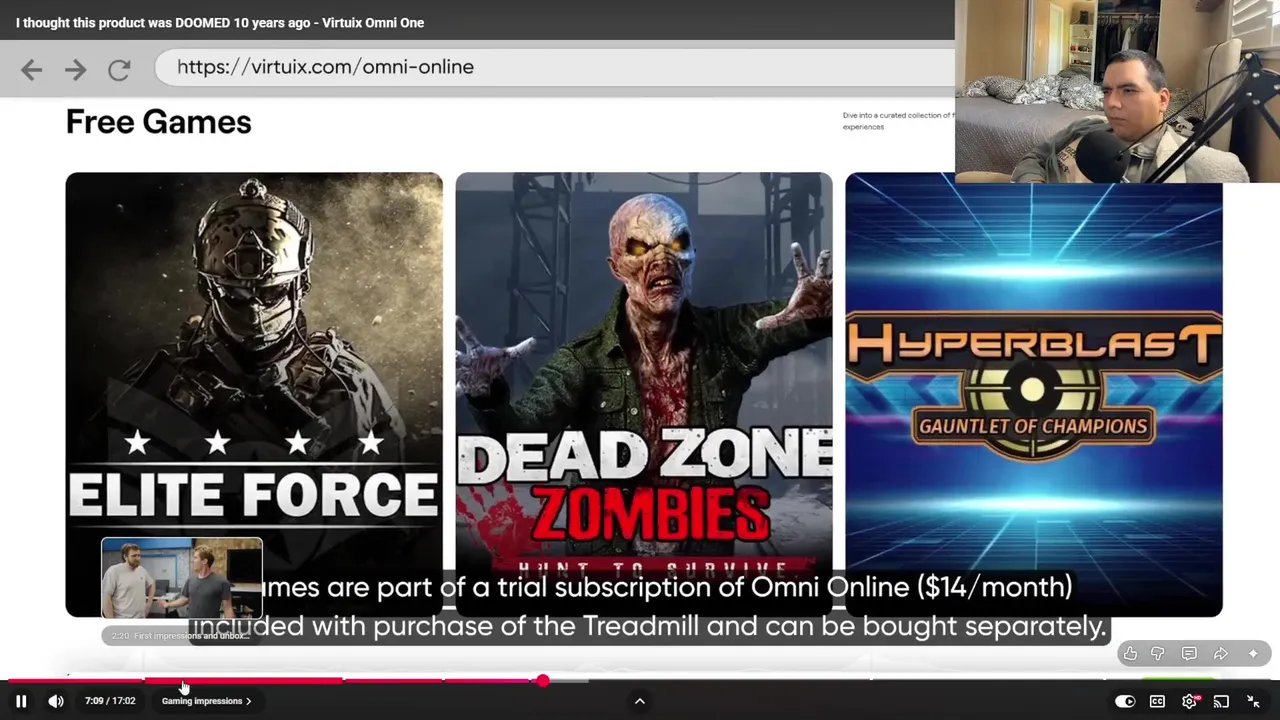Viewport: 1280px width, 720px height.
Task: Select the Hyperblast Gauntlet of Champions card
Action: point(1034,394)
